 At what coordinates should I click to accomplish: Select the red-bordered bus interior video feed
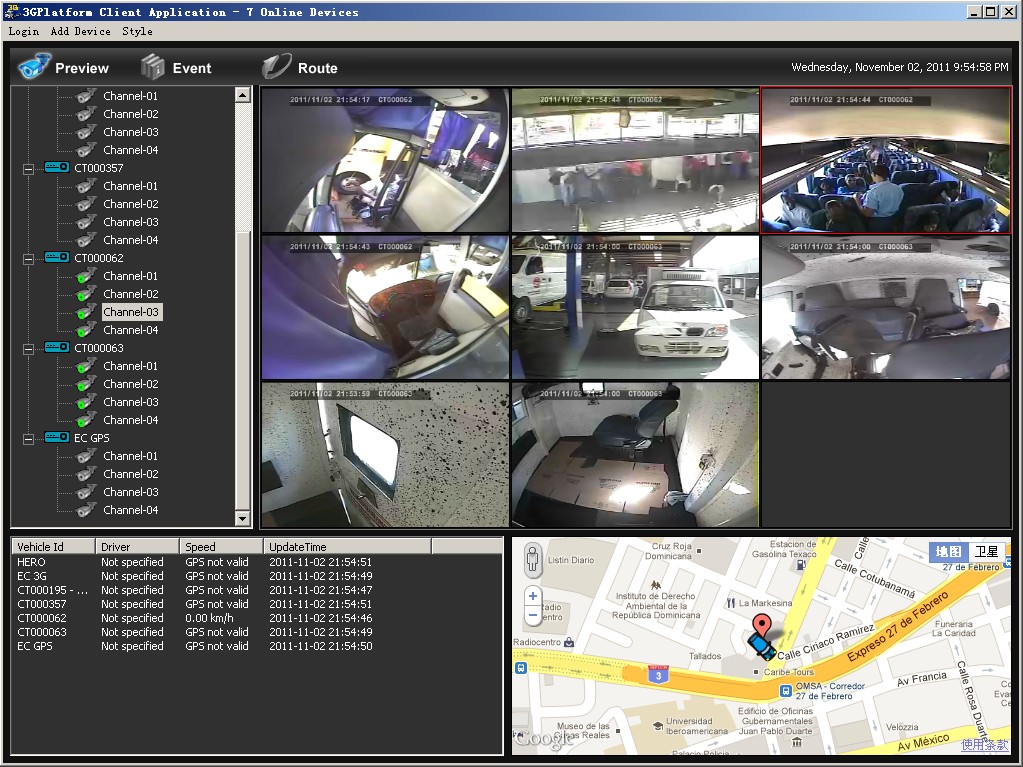point(886,160)
